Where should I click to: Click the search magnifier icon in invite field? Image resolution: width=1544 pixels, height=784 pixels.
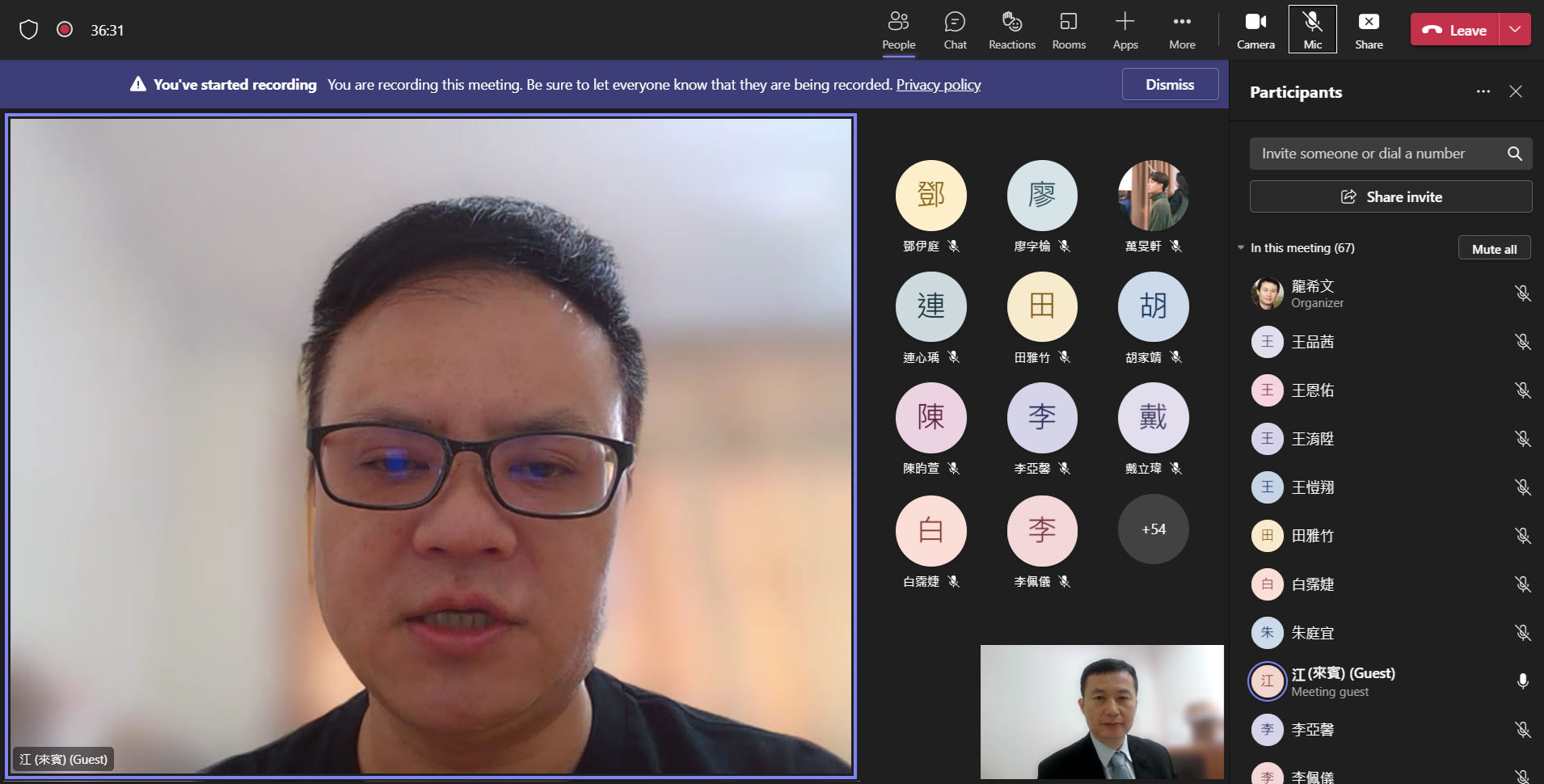tap(1515, 154)
